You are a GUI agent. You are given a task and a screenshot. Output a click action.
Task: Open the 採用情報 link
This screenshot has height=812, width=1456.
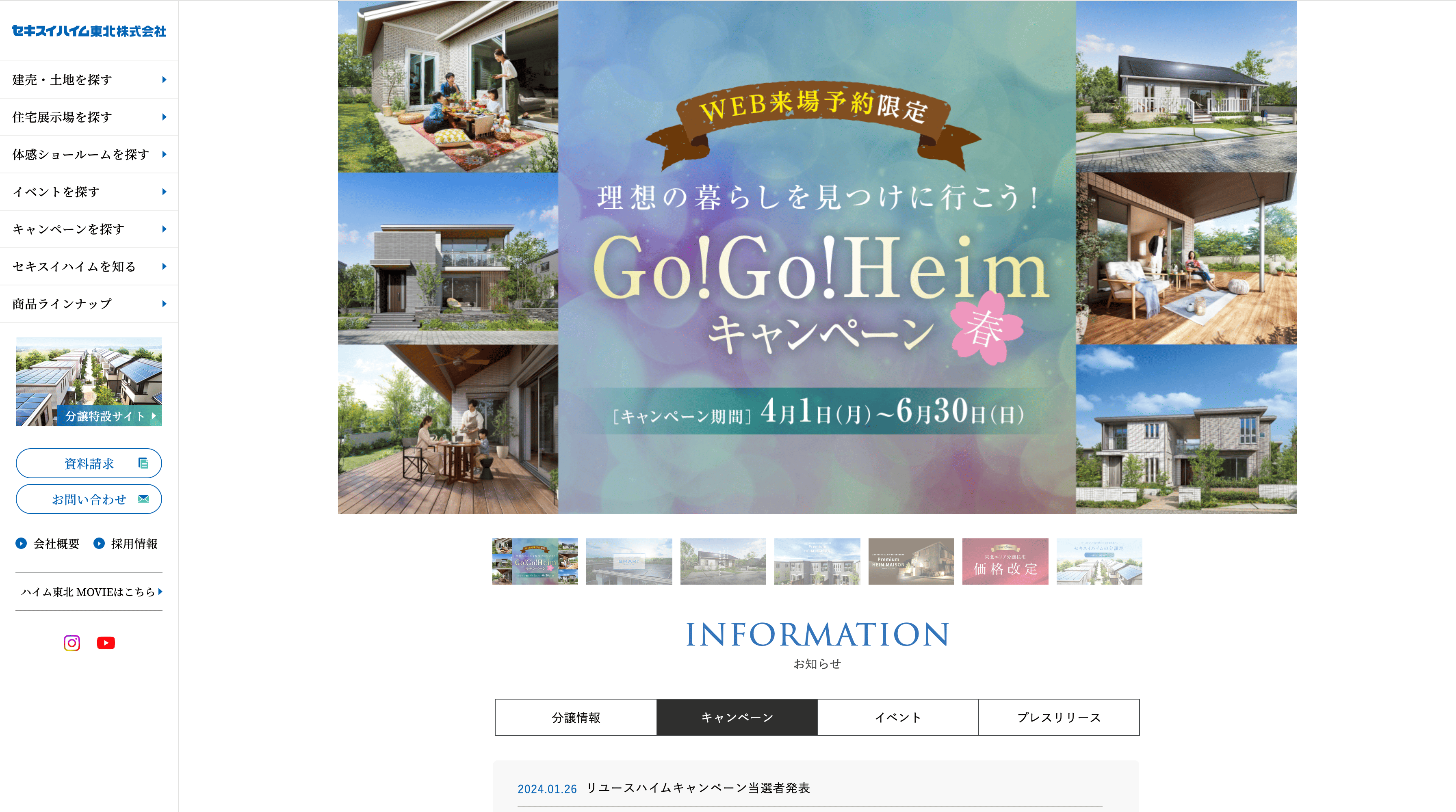pos(134,543)
